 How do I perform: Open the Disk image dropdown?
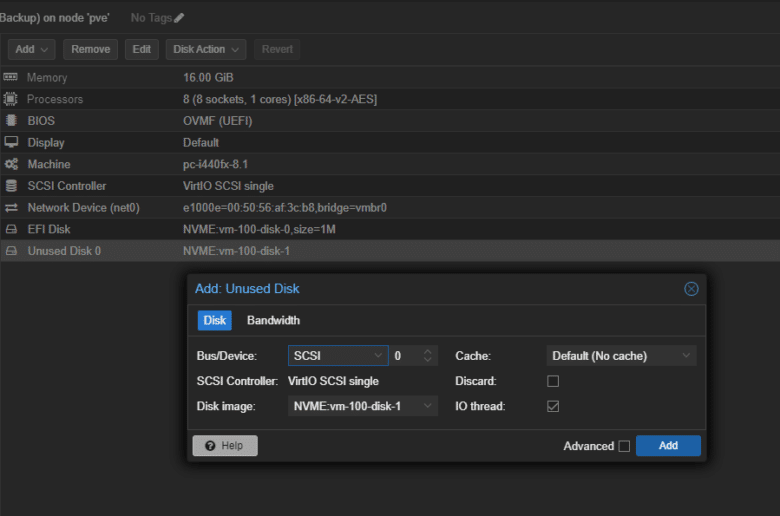tap(363, 406)
